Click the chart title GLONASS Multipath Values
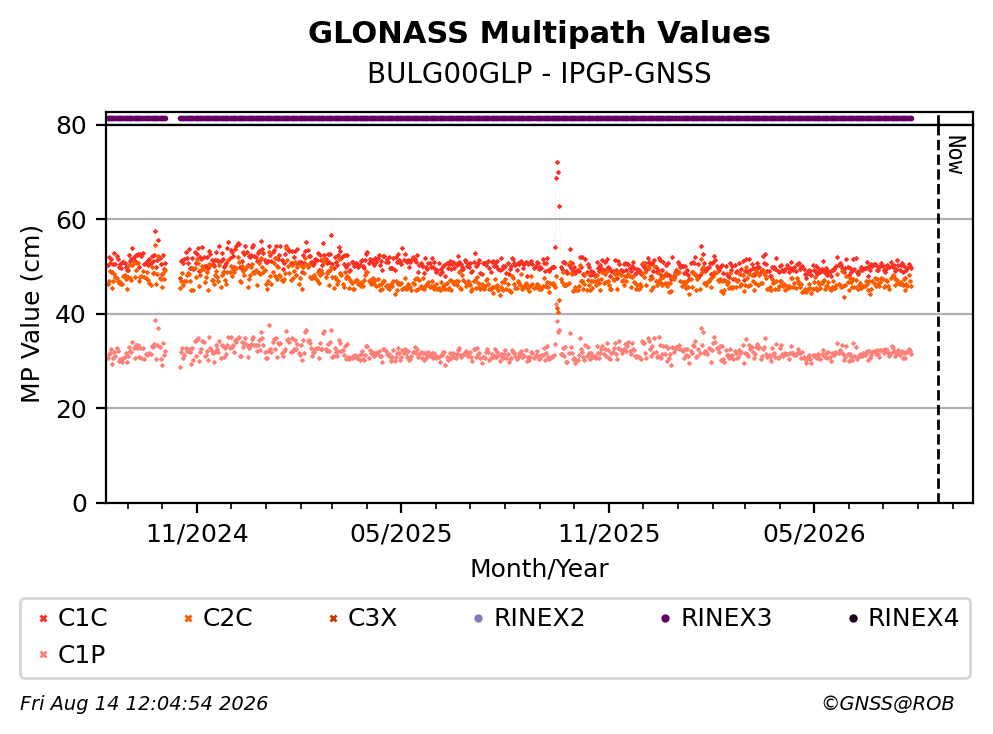 click(x=539, y=33)
